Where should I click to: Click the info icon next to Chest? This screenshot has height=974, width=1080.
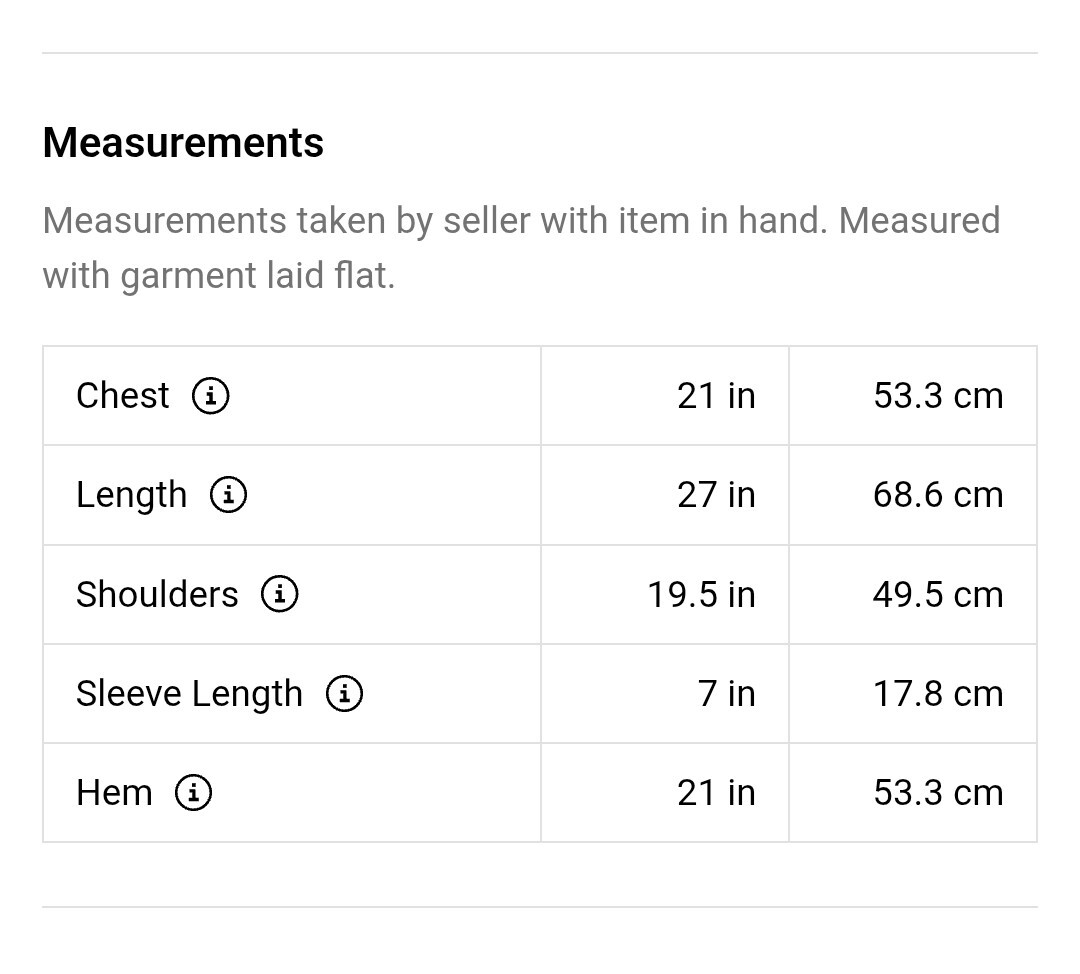210,396
